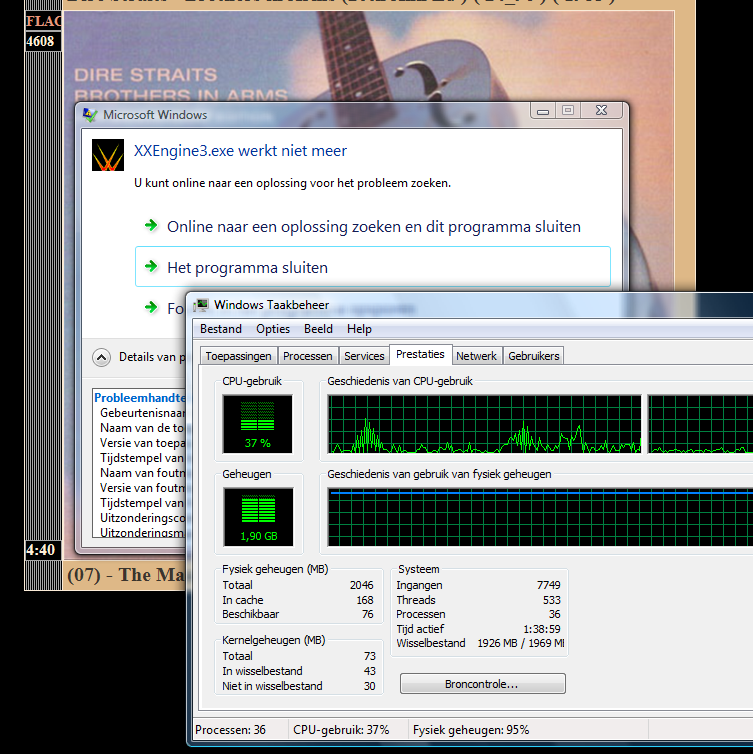Click 'Tijd actief' value 1:38:59
This screenshot has height=754, width=753.
pyautogui.click(x=542, y=629)
